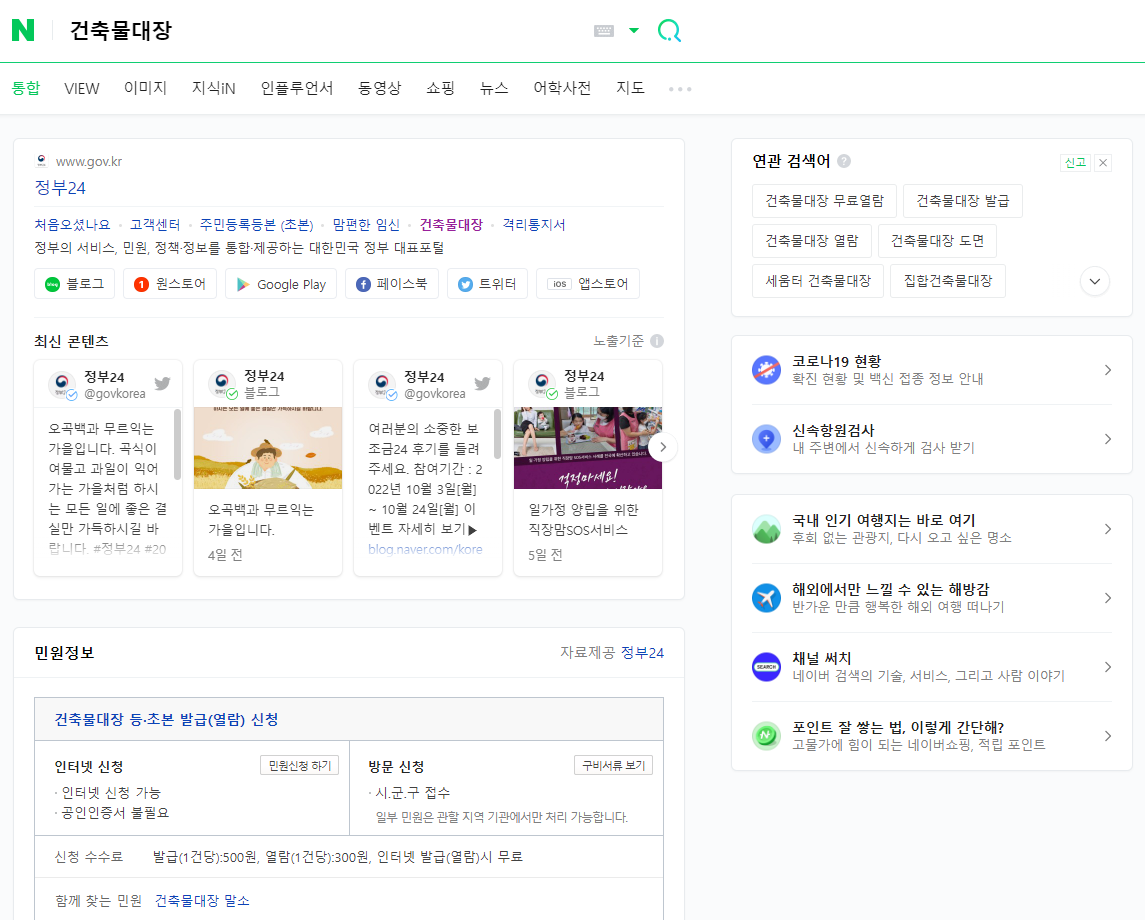Open the 격리통지서 link
The width and height of the screenshot is (1145, 920).
click(534, 225)
